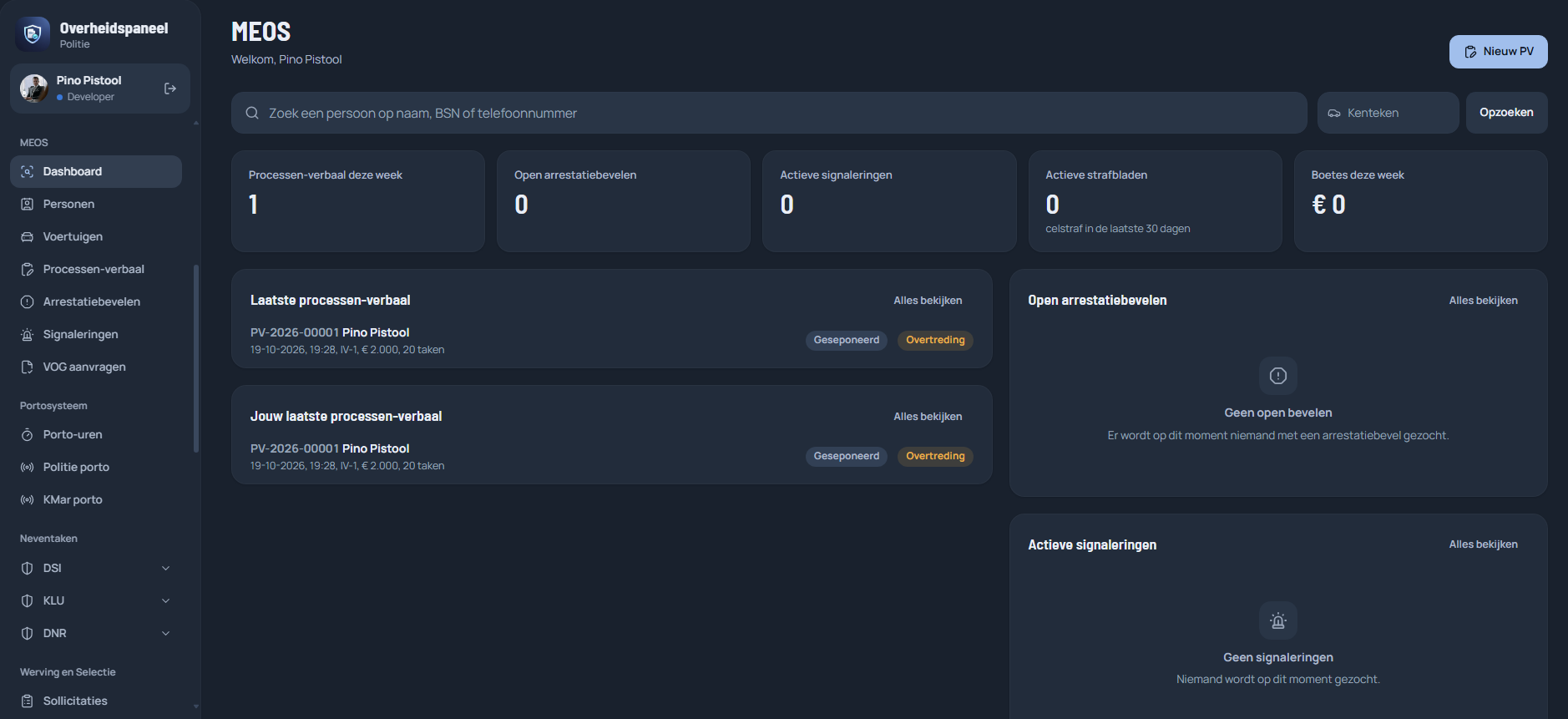Click the KMar porto radio icon
The height and width of the screenshot is (719, 1568).
28,499
